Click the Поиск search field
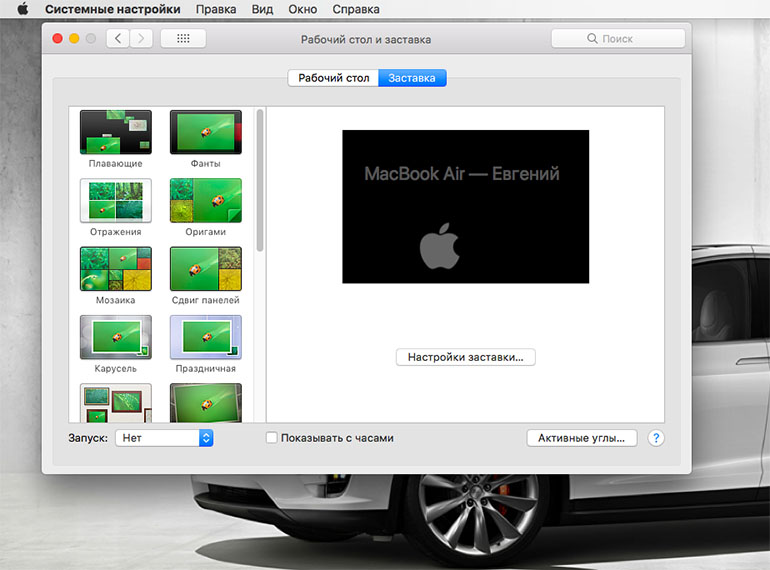 tap(618, 38)
